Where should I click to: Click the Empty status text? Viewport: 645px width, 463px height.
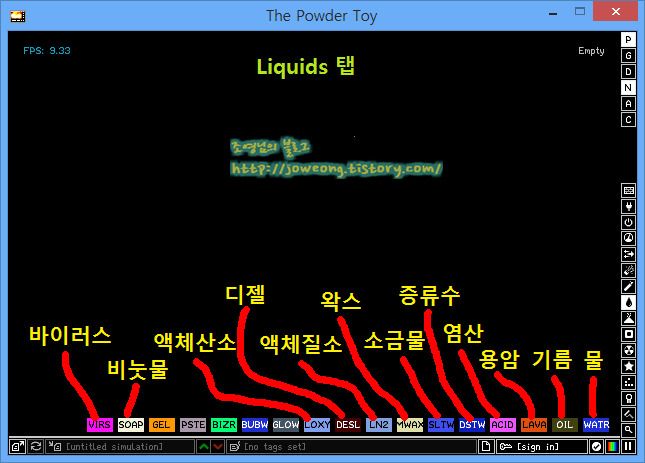coord(591,51)
